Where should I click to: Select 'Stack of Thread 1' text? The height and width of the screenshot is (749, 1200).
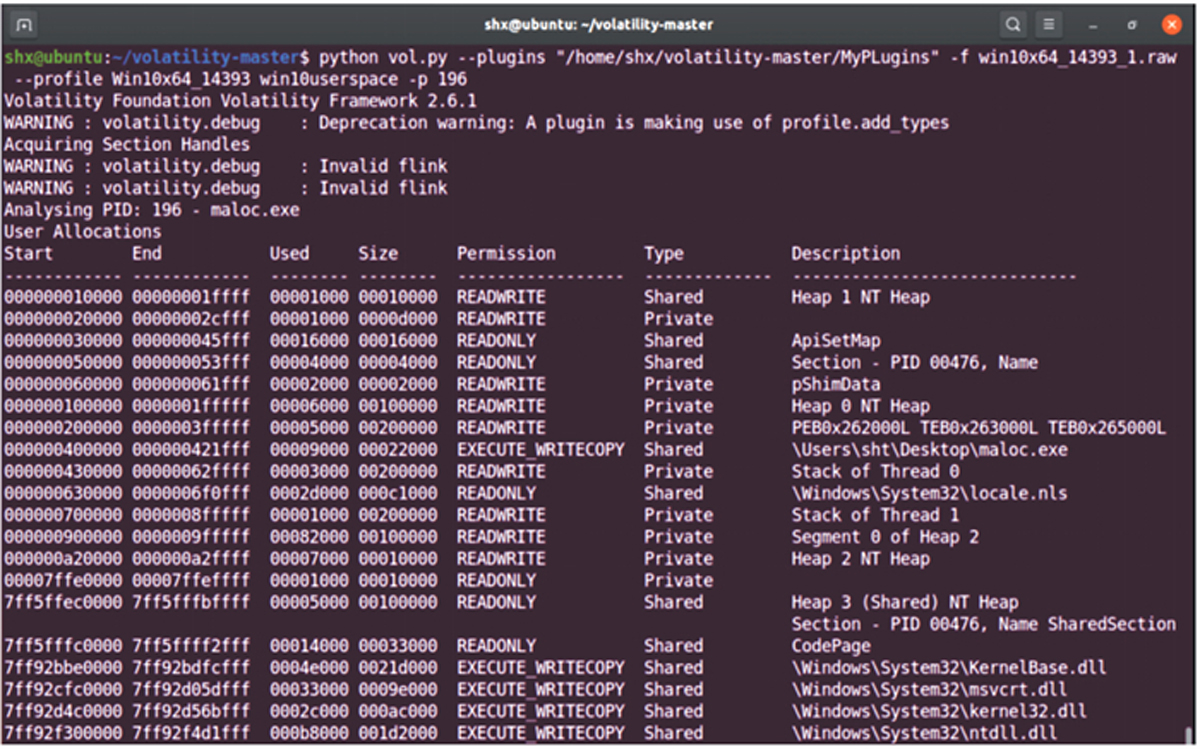click(875, 515)
